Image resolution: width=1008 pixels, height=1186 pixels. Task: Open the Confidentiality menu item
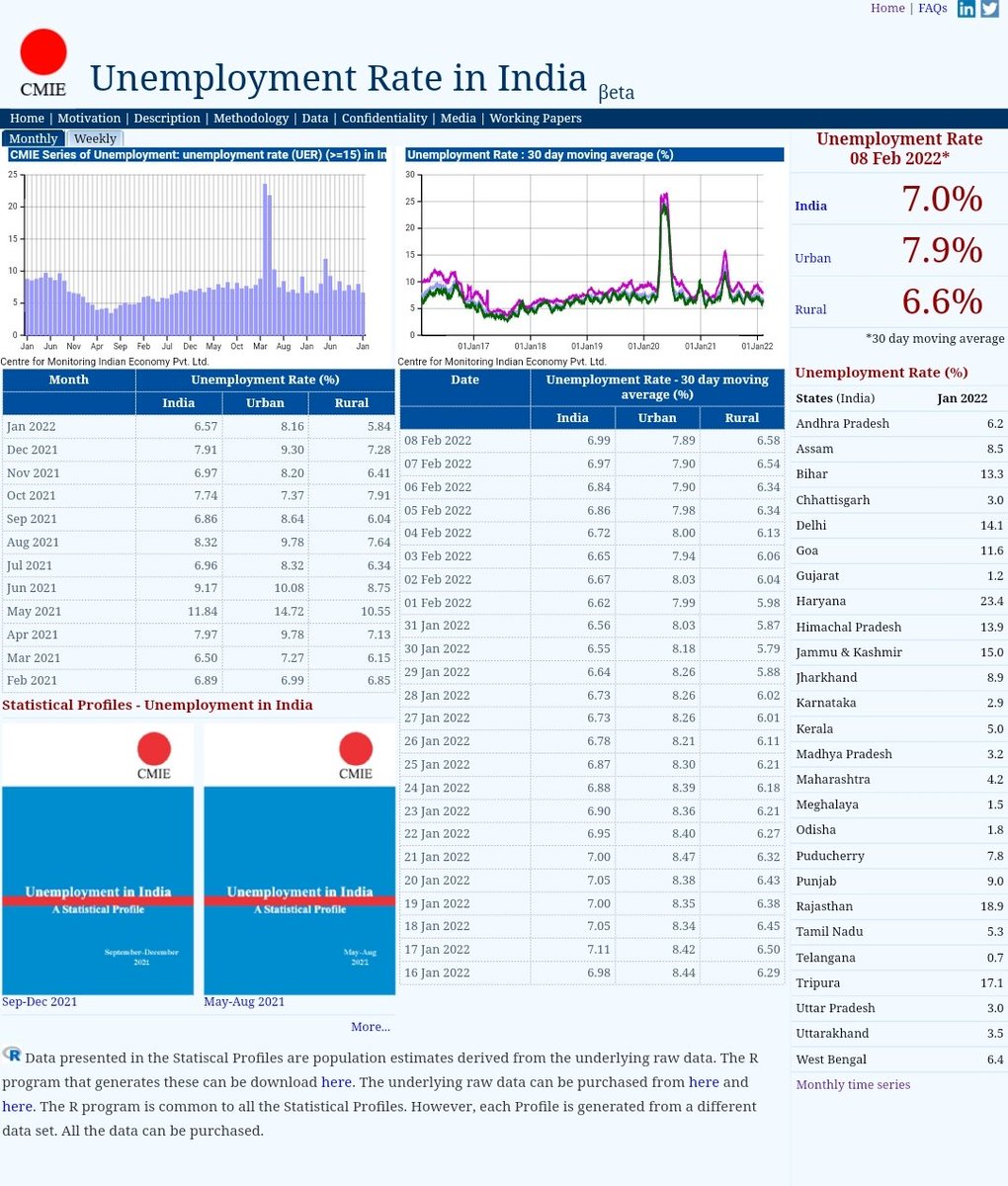[x=384, y=119]
